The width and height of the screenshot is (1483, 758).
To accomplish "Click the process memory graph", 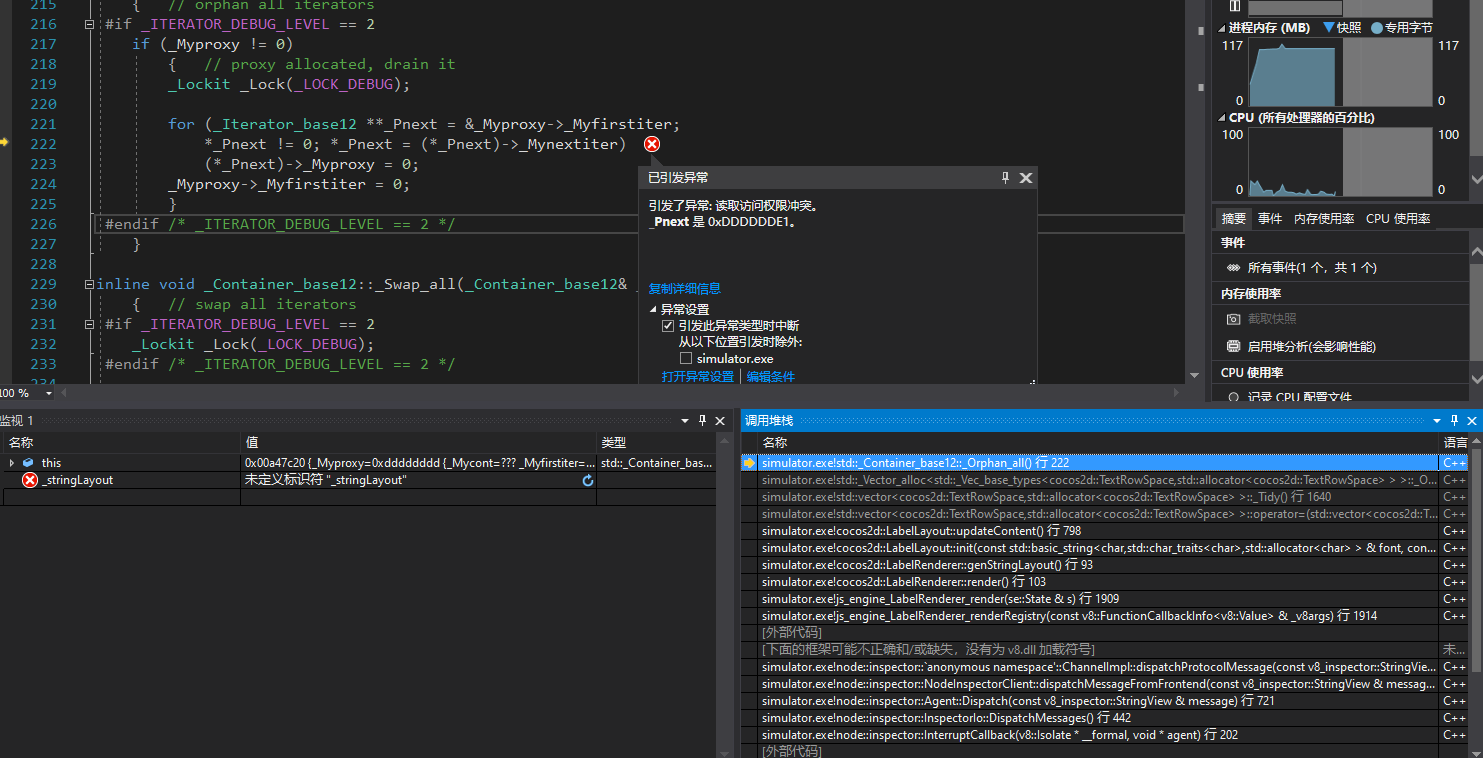I will [1340, 72].
